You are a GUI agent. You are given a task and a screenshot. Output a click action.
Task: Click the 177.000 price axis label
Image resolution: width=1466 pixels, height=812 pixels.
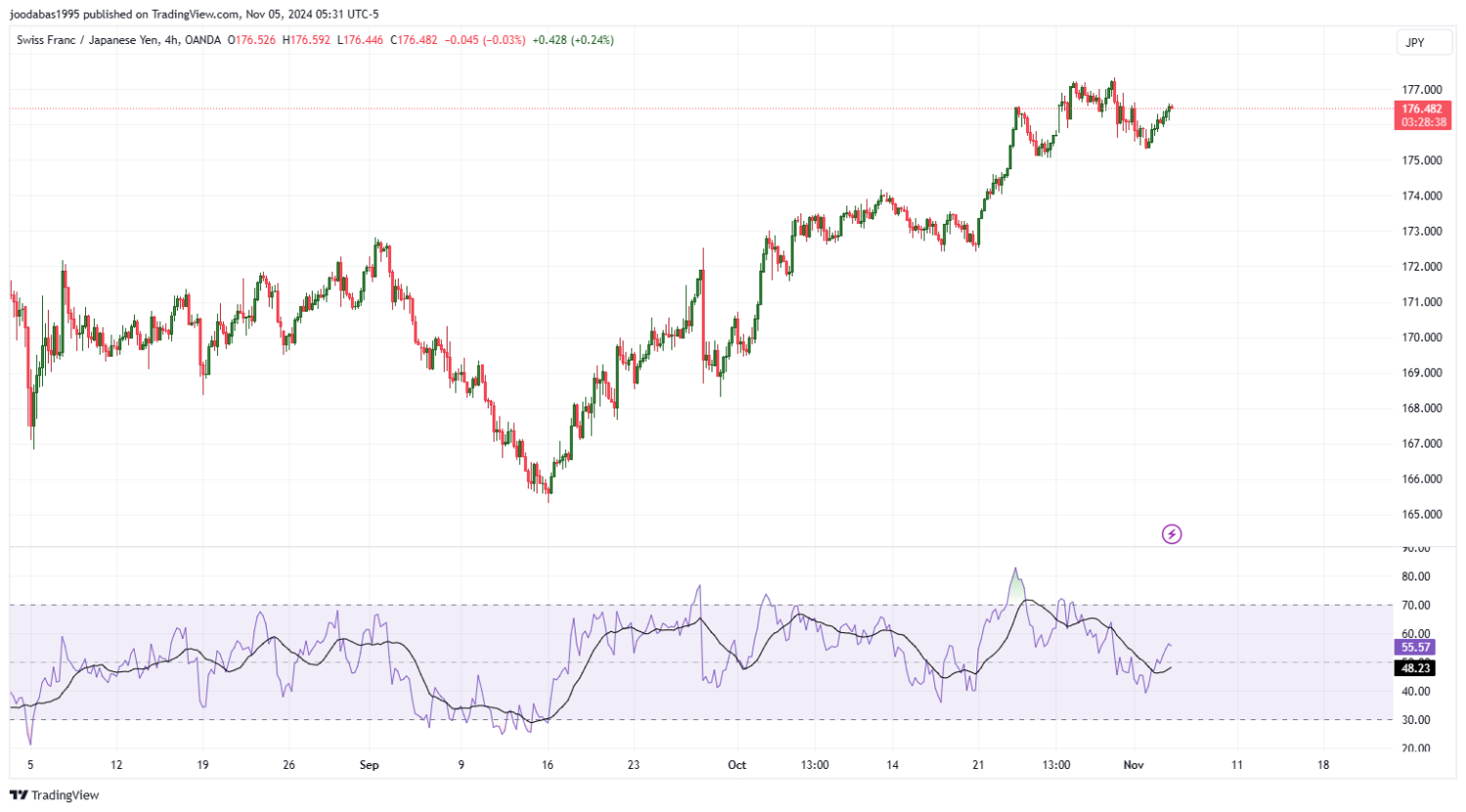point(1422,90)
